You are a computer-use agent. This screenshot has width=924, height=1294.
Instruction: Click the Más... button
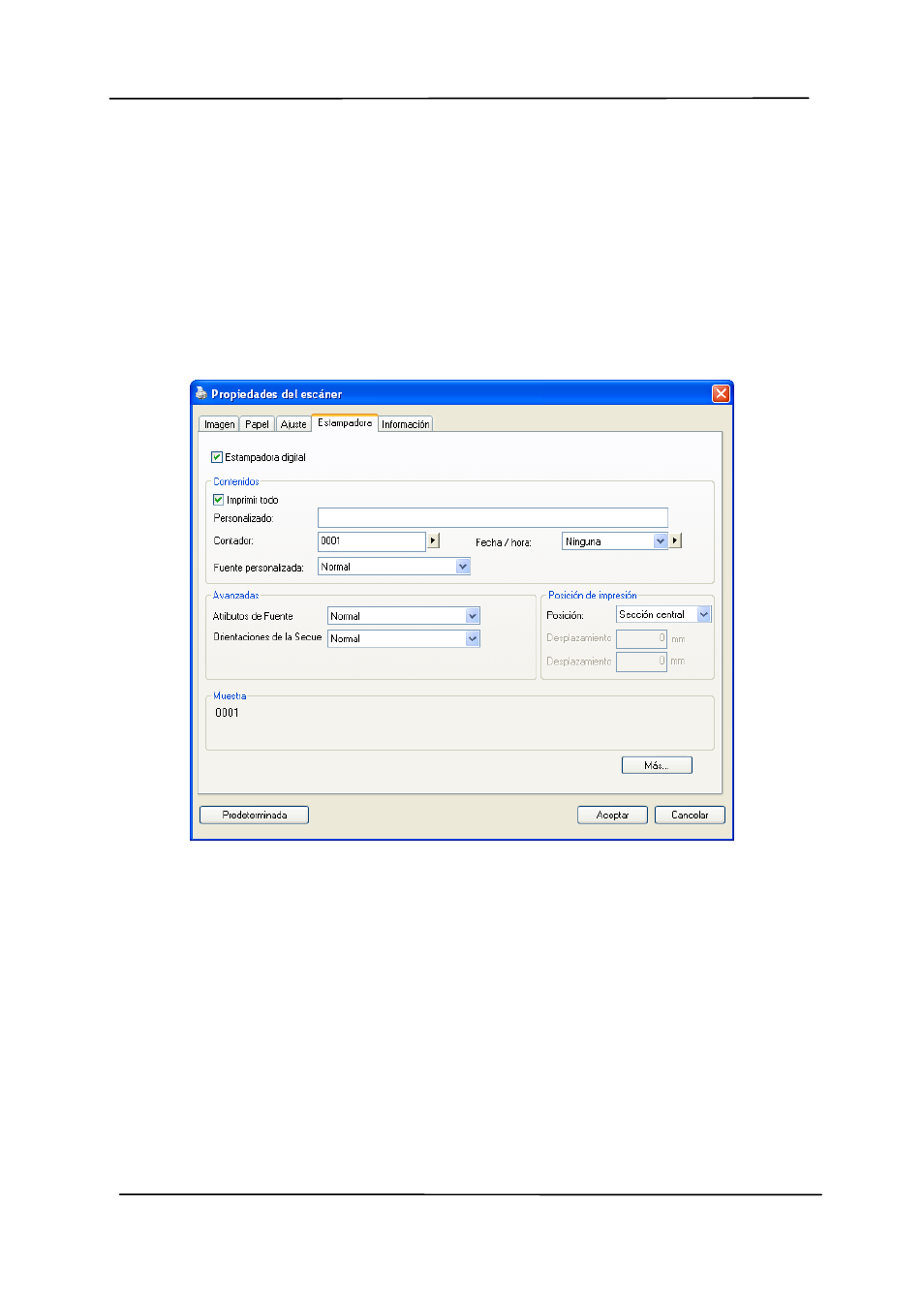657,765
